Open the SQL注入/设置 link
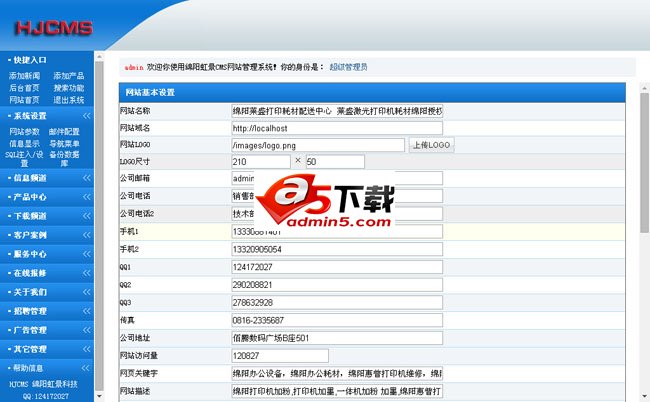The width and height of the screenshot is (650, 402). 24,159
